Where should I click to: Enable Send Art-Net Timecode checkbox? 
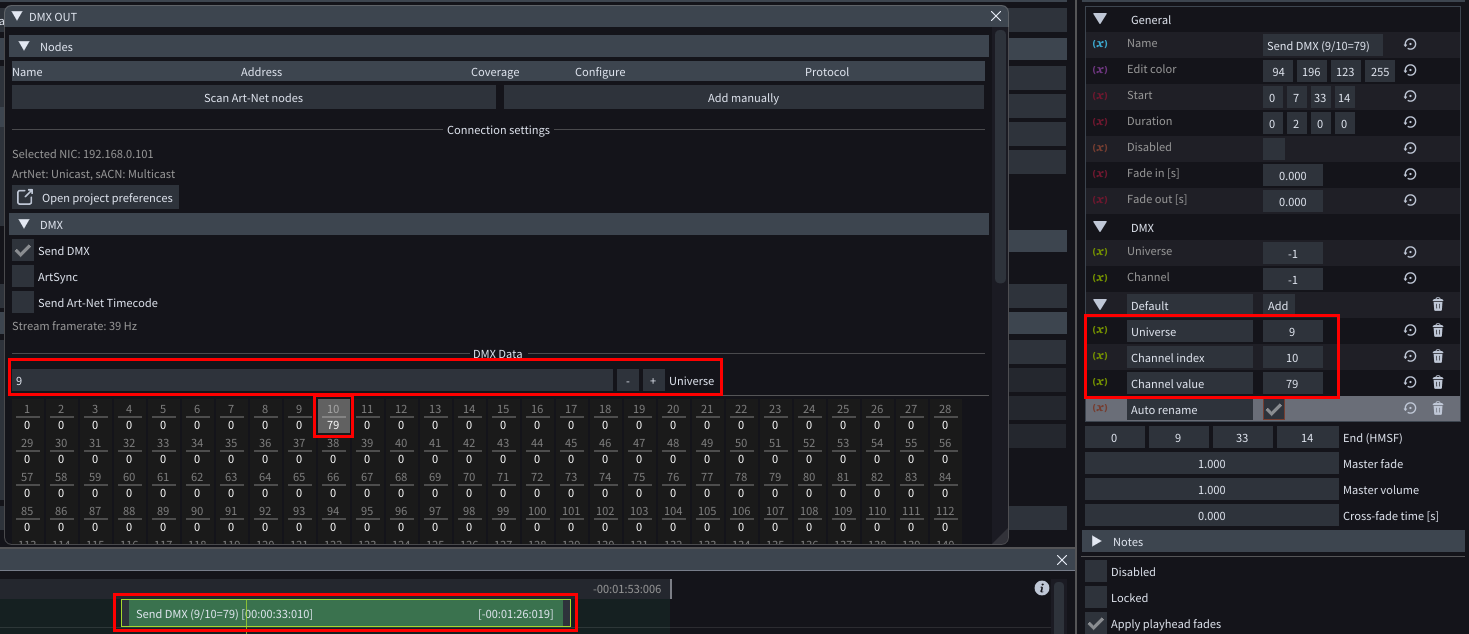(x=23, y=303)
